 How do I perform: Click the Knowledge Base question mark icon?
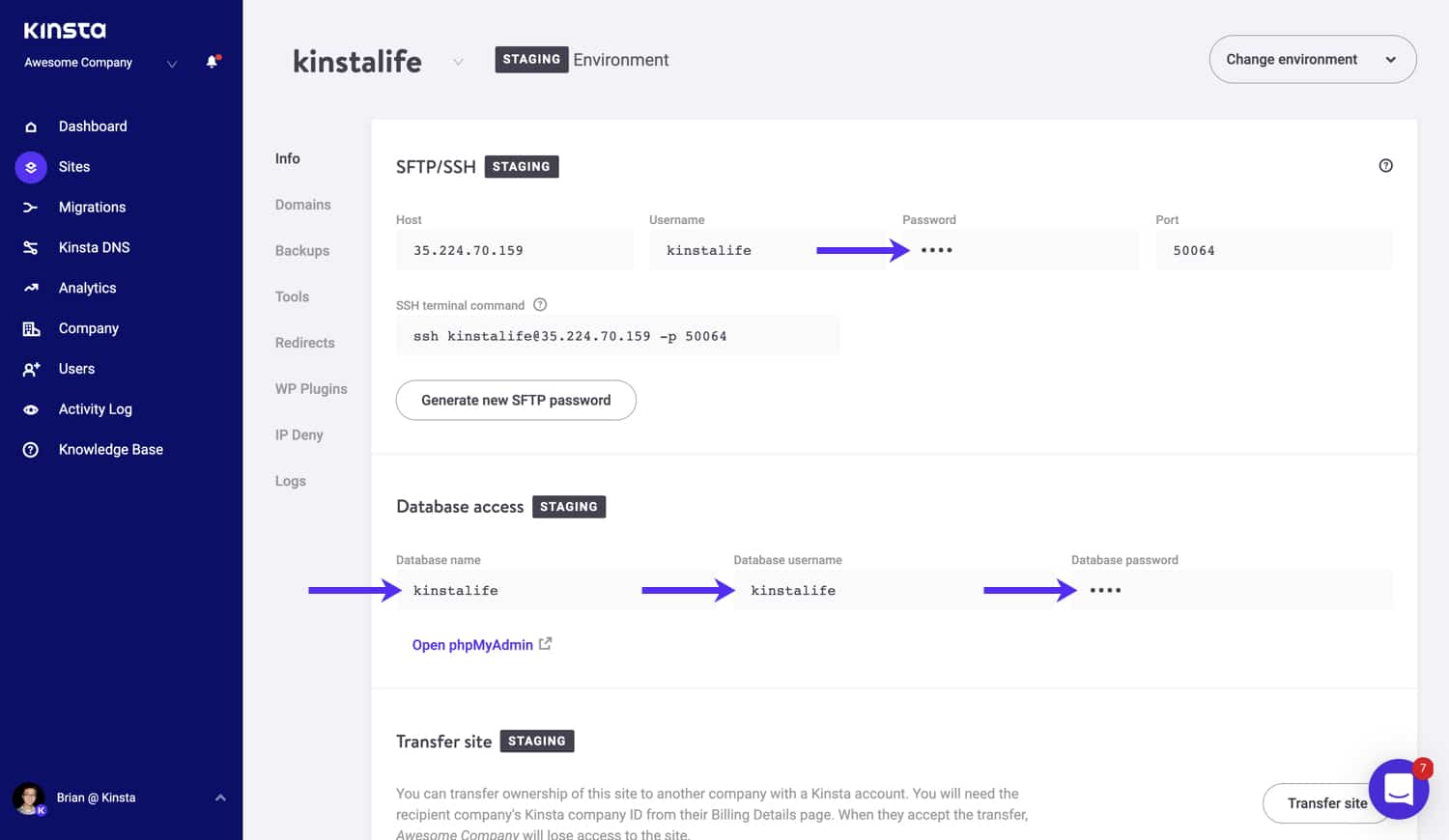(x=30, y=449)
